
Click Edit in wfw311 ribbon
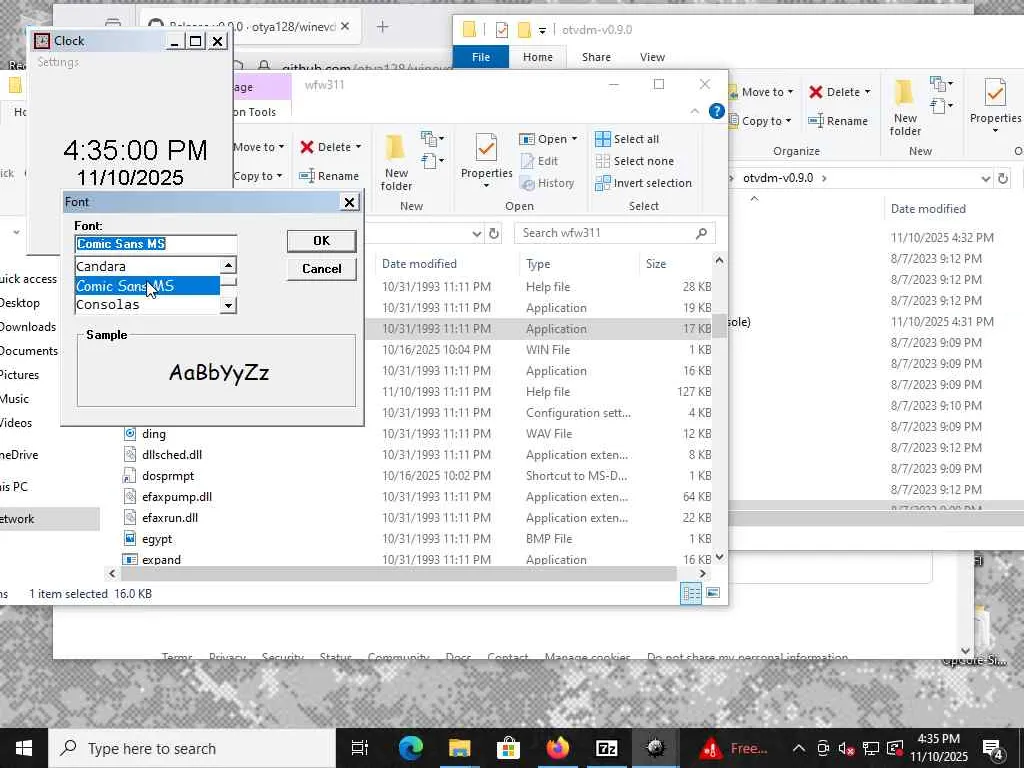point(539,161)
